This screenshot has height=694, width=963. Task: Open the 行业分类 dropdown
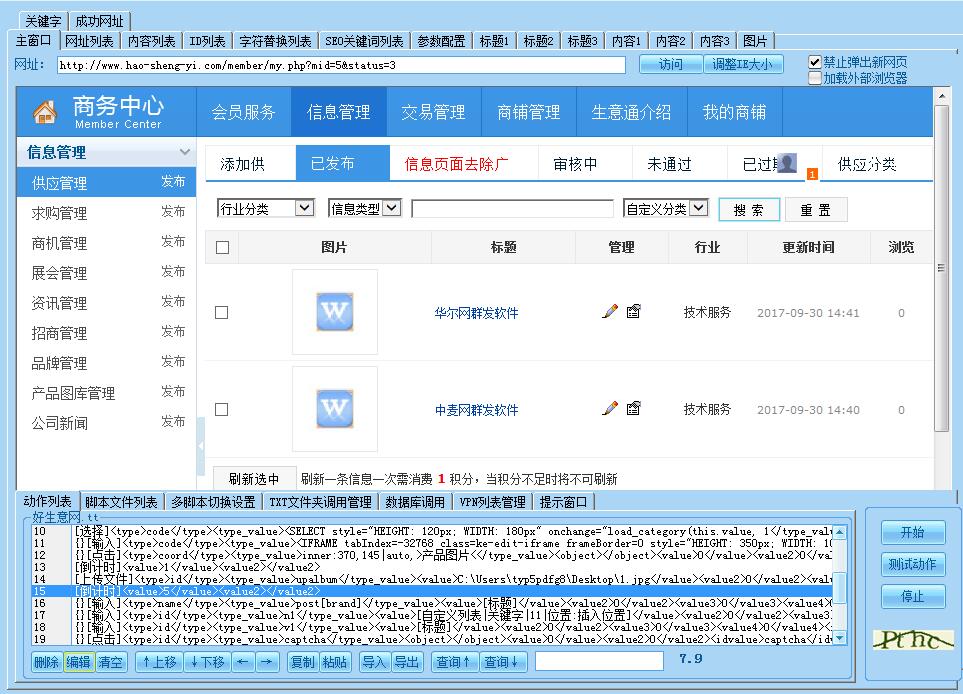[x=266, y=209]
